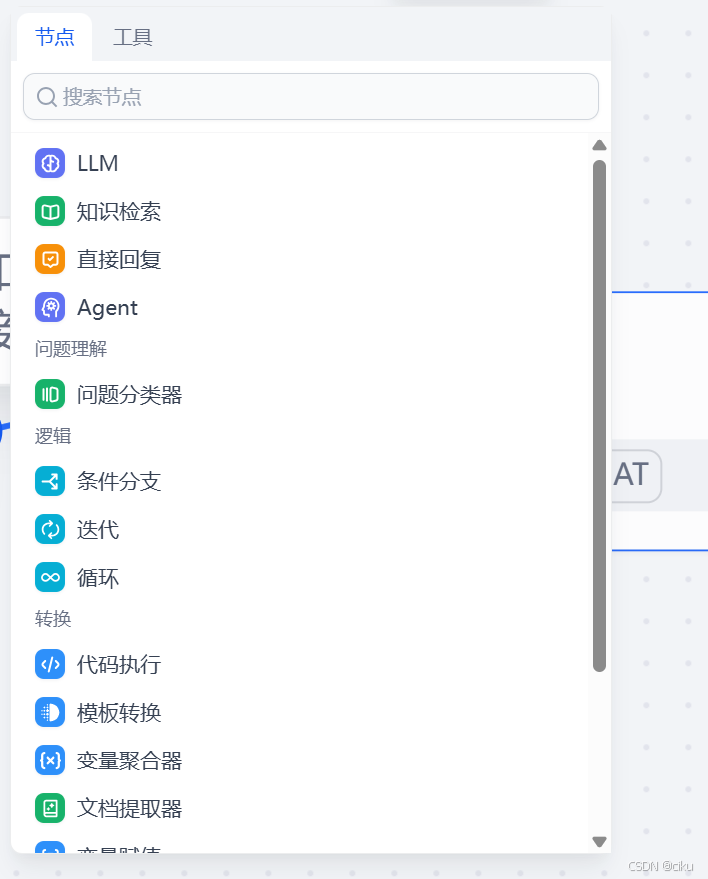This screenshot has height=879, width=708.
Task: Click the 条件分支 node icon
Action: click(x=50, y=481)
